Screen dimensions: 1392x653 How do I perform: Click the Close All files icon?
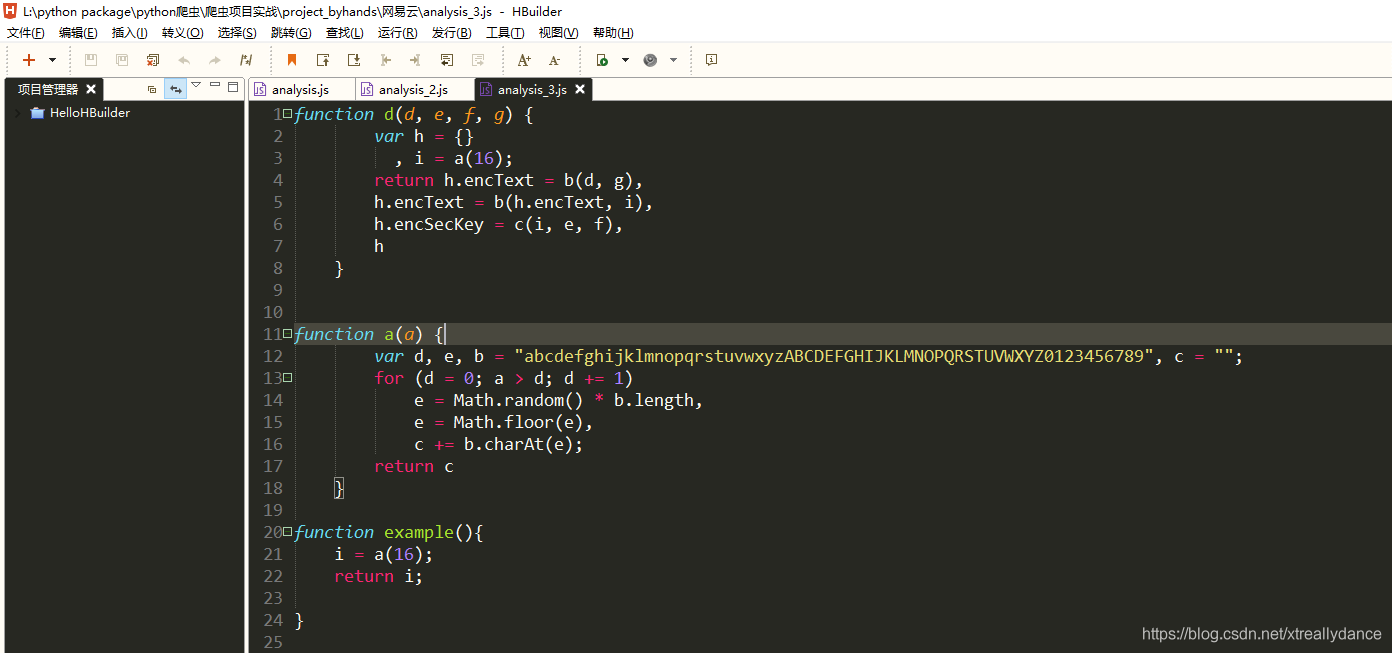(x=153, y=60)
